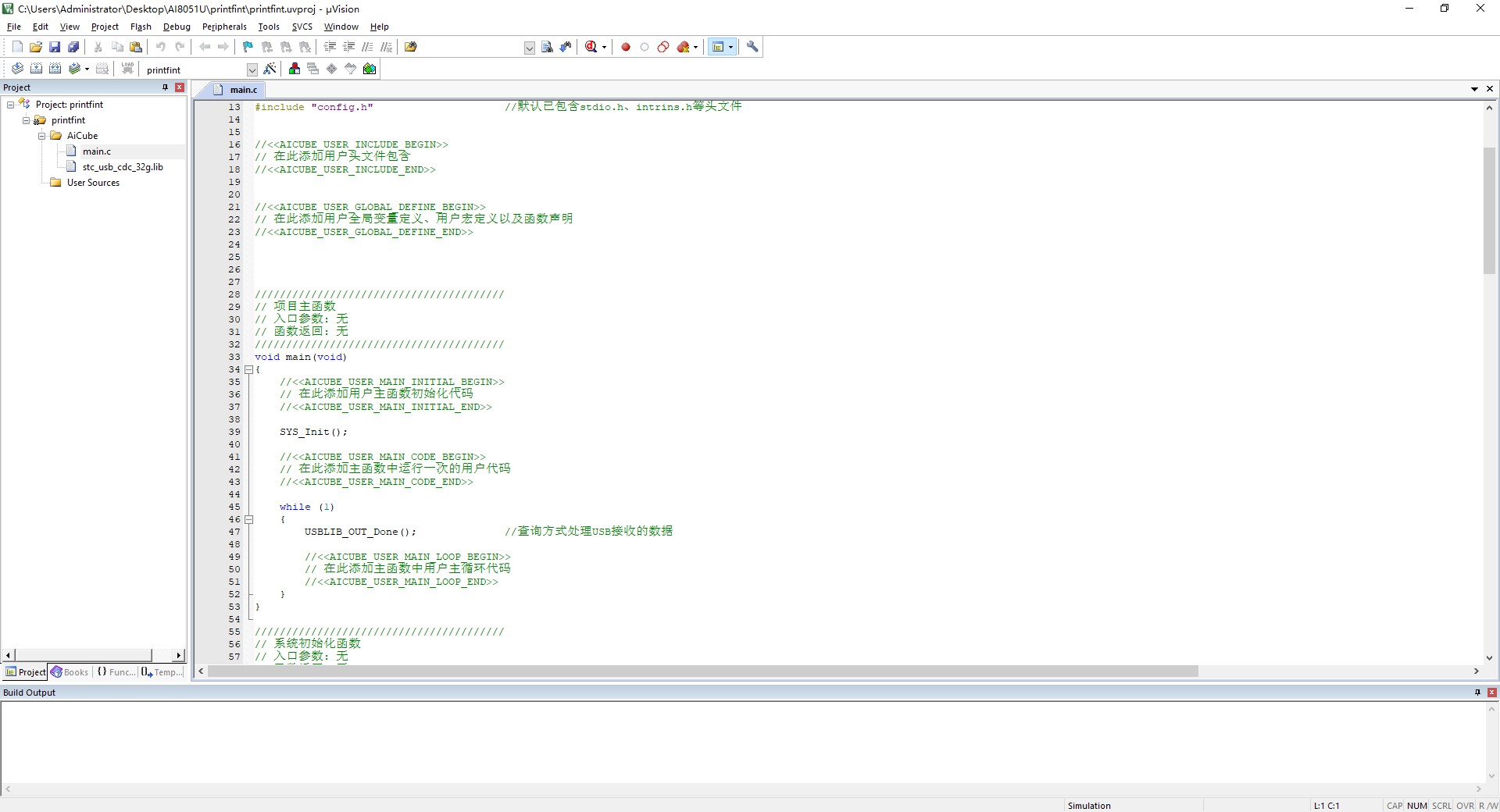Open the Configuration wrench icon
This screenshot has height=812, width=1500.
click(x=752, y=47)
